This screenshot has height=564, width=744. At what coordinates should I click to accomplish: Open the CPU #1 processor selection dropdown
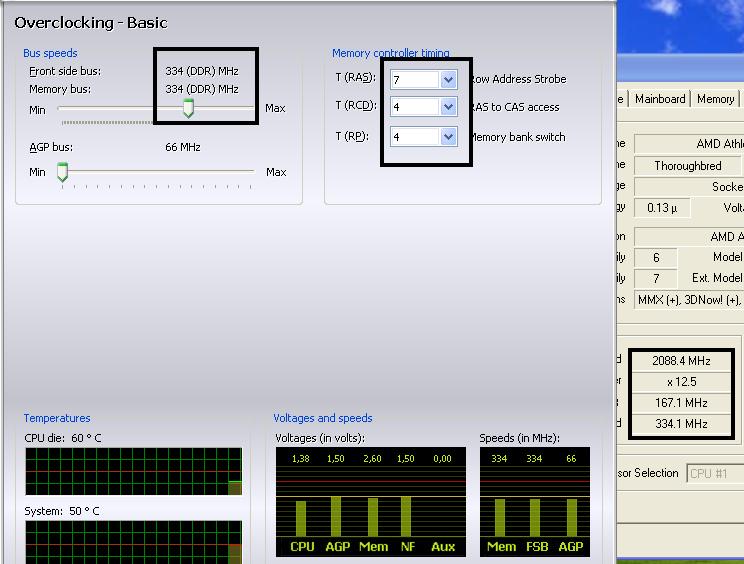tap(714, 473)
